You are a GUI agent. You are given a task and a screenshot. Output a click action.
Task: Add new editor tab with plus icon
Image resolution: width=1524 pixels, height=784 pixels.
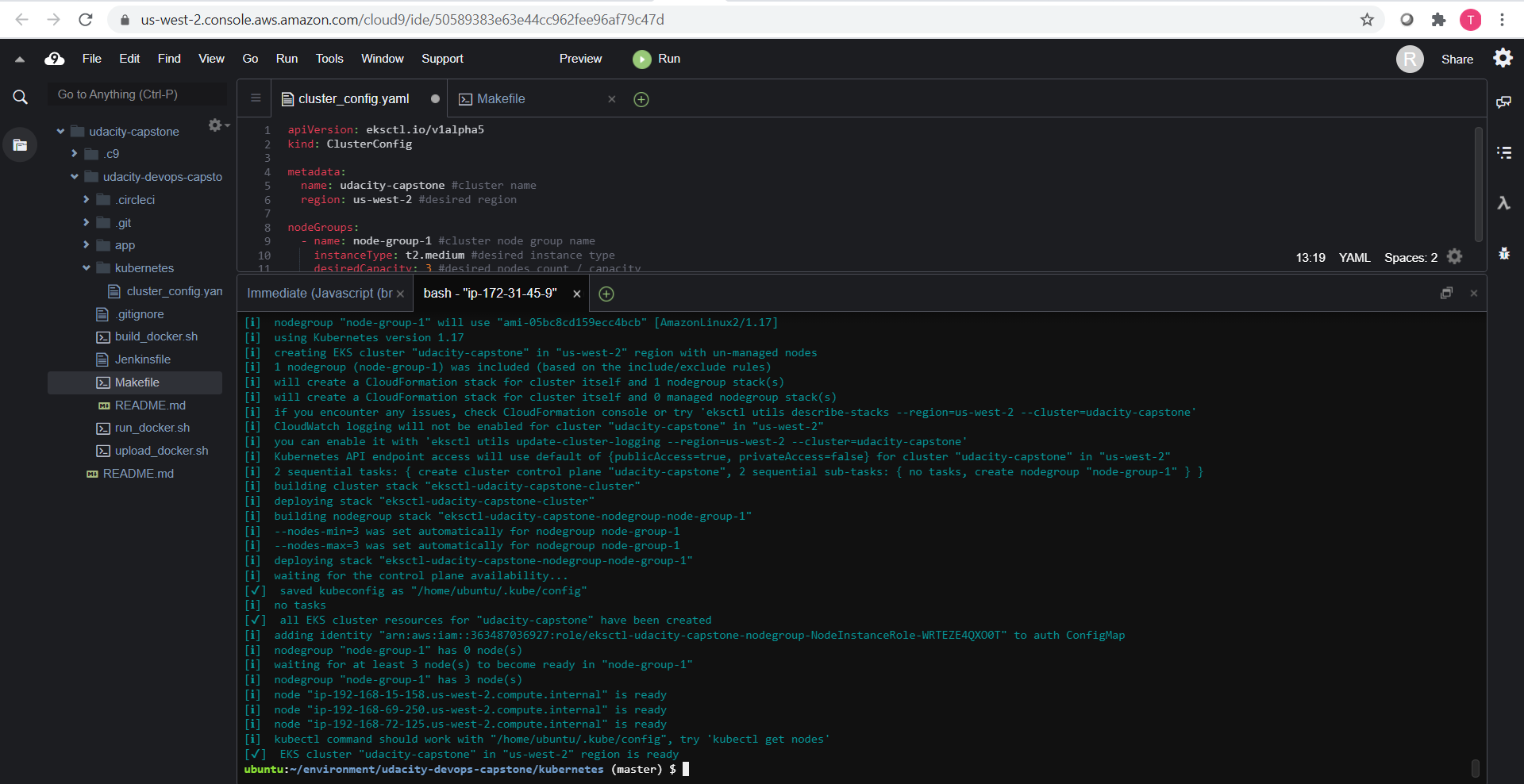(641, 99)
